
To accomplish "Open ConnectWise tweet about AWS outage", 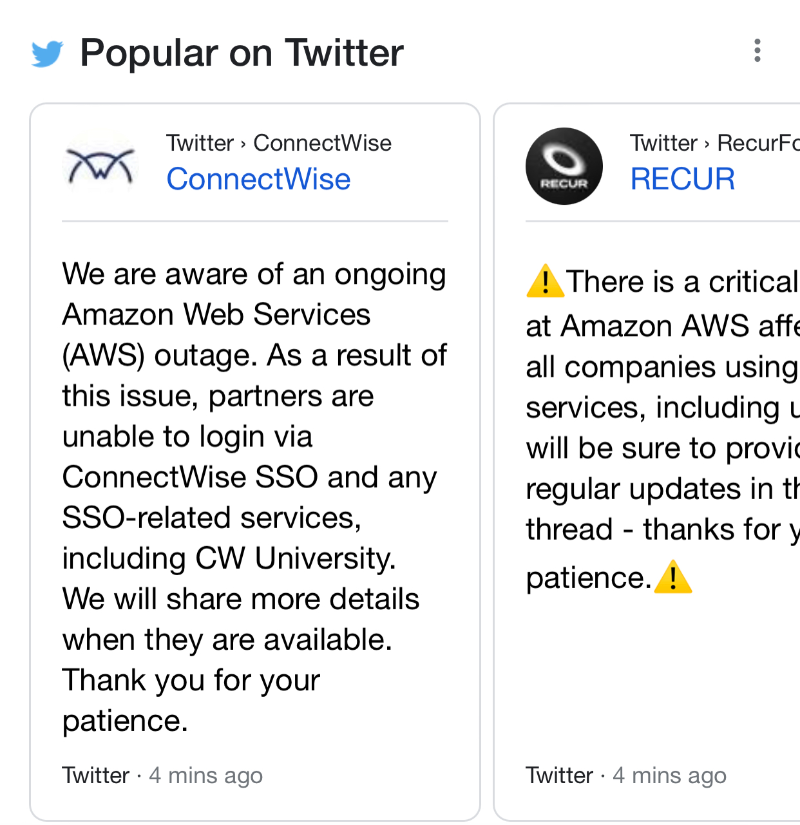I will tap(255, 497).
